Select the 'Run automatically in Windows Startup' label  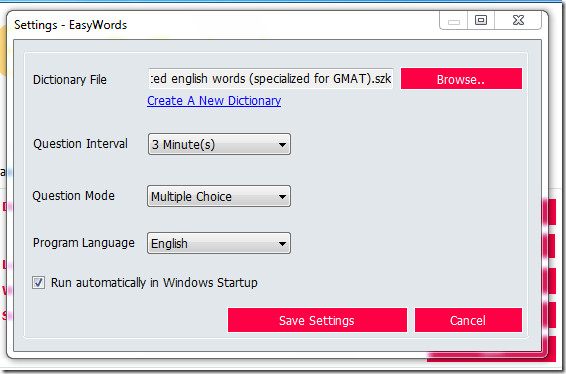pos(154,283)
